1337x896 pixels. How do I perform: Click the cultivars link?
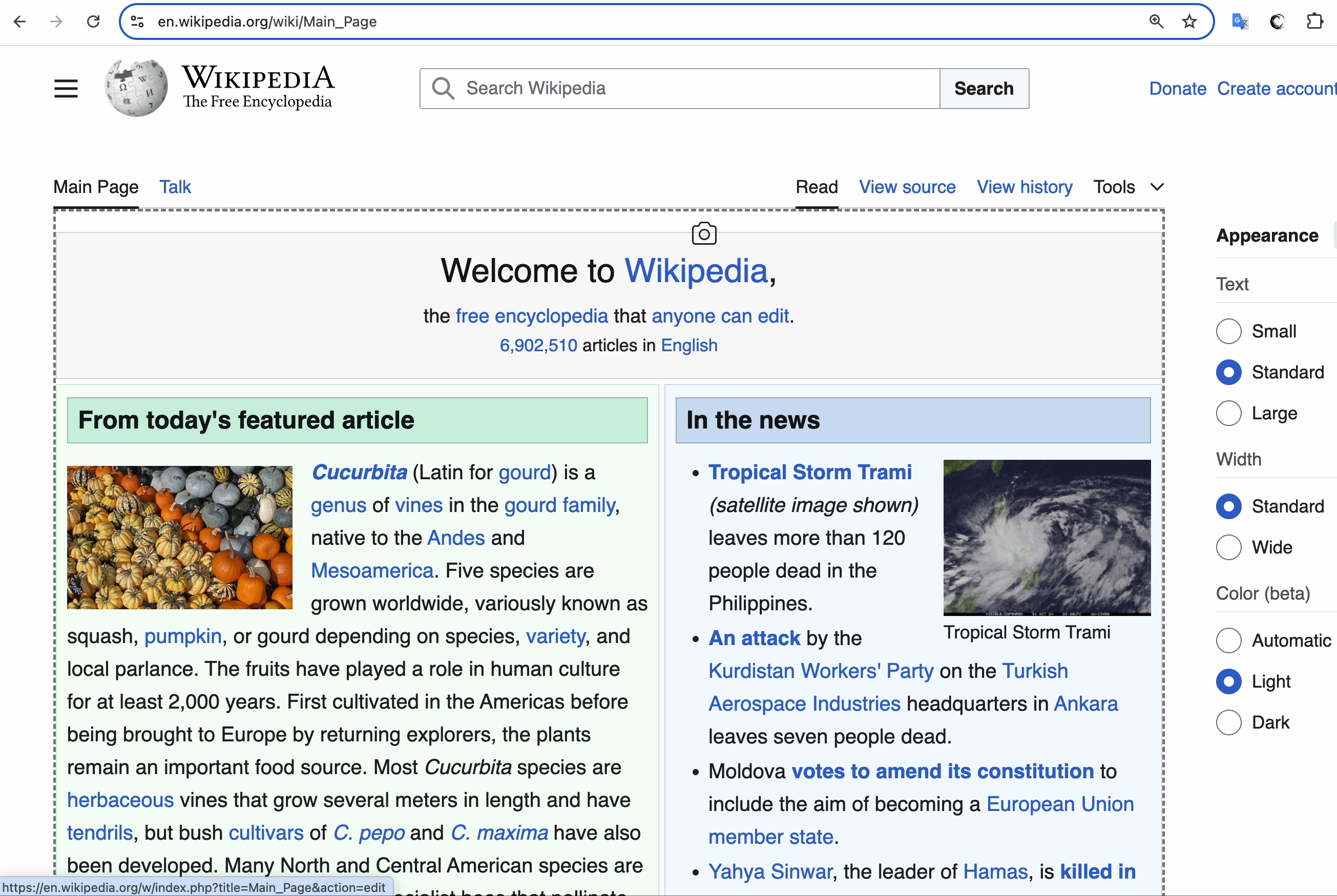pyautogui.click(x=266, y=833)
